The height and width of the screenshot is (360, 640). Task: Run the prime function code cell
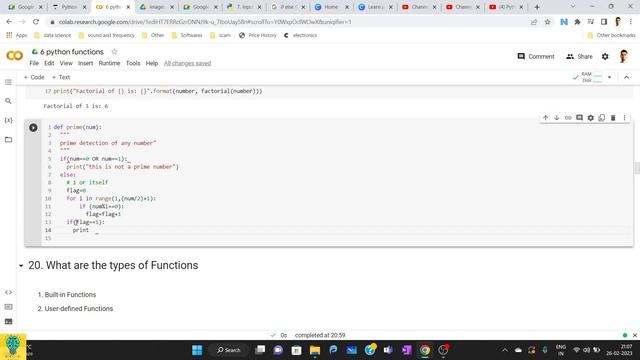pyautogui.click(x=33, y=128)
